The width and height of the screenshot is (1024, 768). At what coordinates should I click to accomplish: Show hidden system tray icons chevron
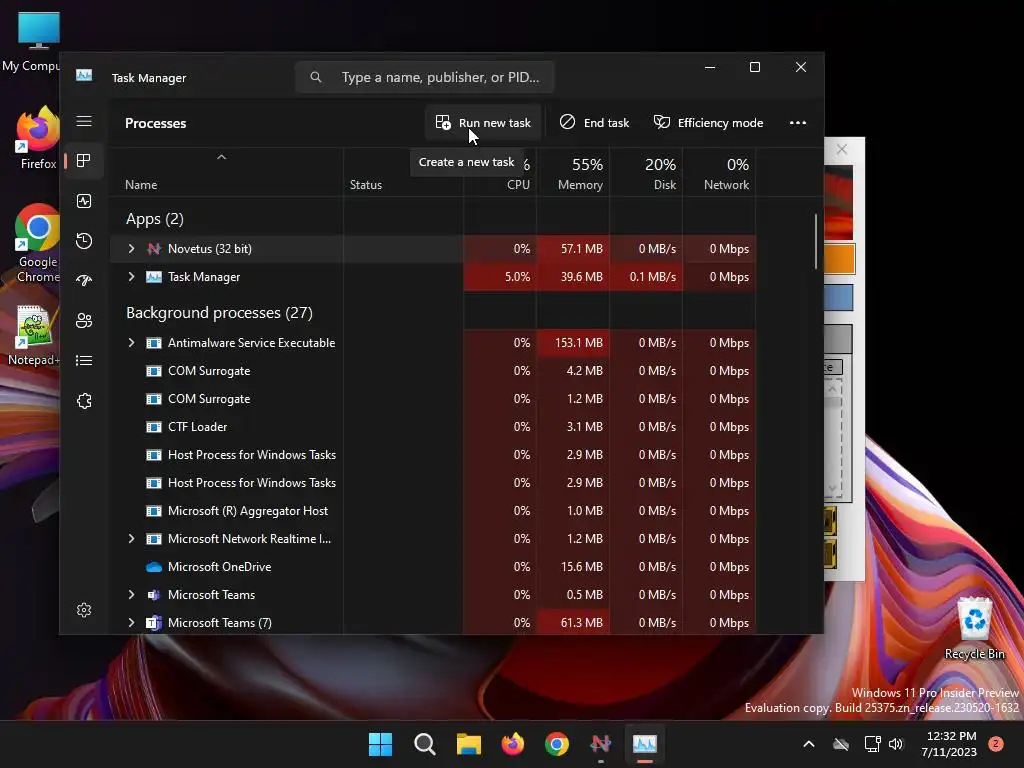click(808, 744)
